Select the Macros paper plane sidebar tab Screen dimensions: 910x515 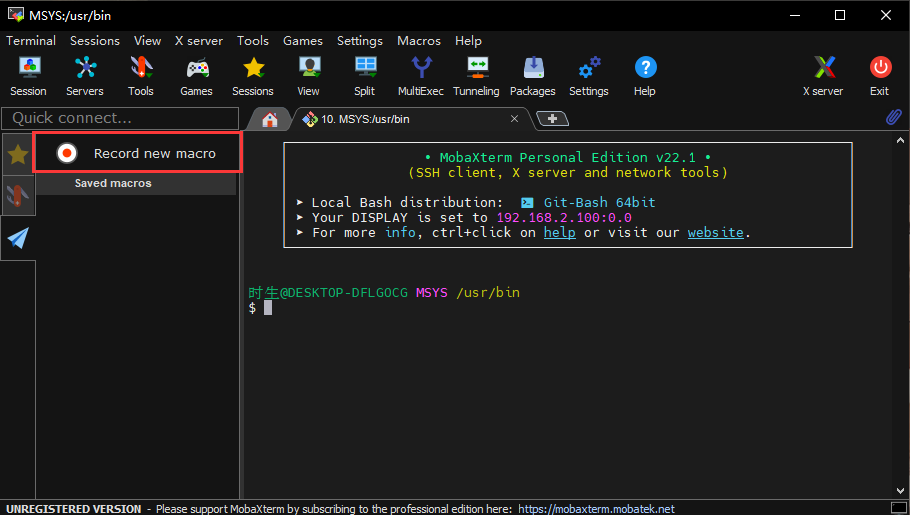(x=18, y=238)
